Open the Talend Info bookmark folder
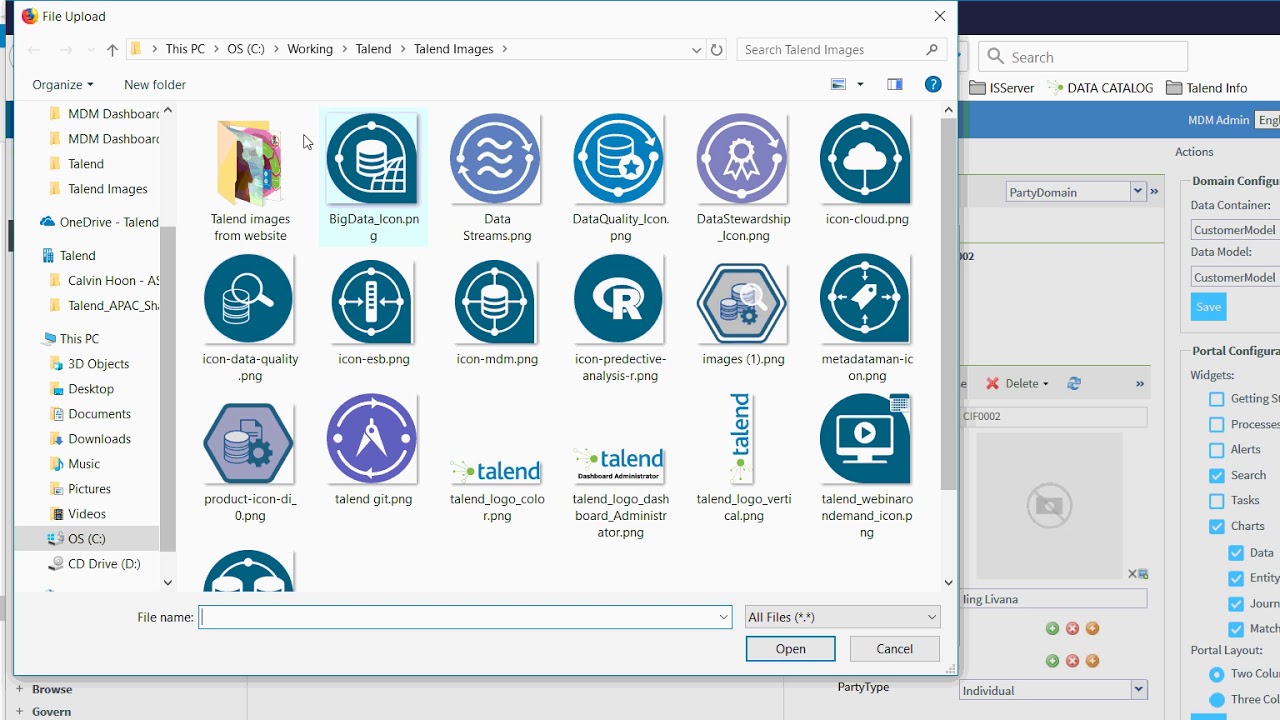The image size is (1280, 720). 1207,88
